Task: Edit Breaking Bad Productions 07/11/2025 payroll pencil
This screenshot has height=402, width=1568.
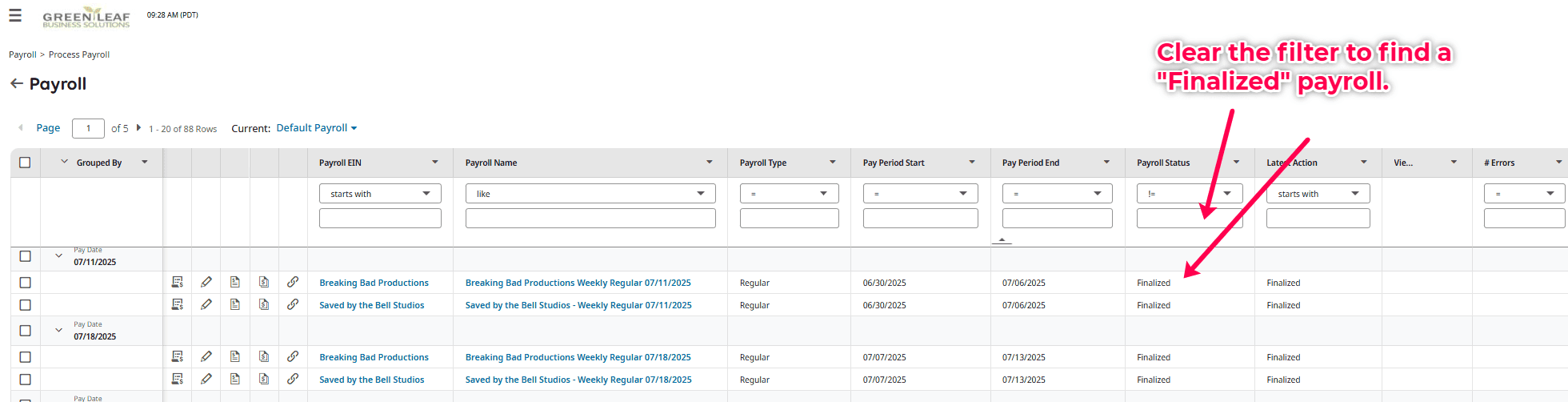Action: (x=206, y=282)
